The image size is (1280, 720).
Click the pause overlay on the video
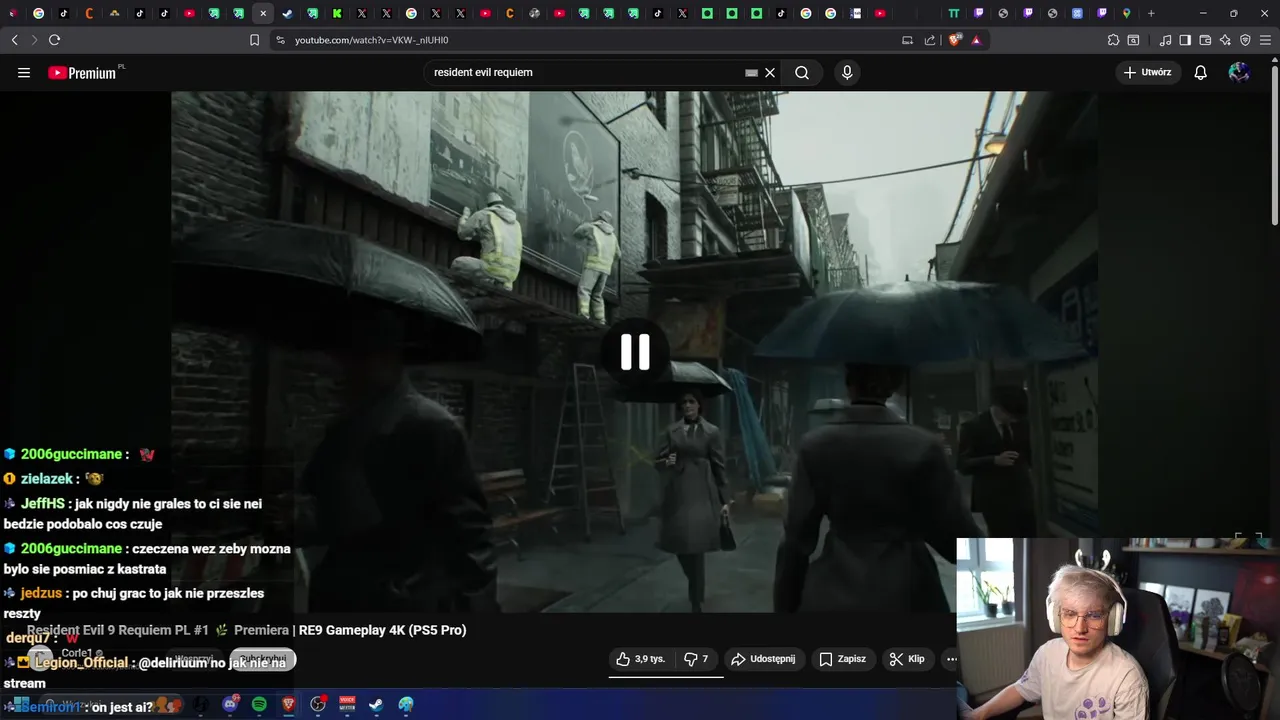tap(635, 352)
